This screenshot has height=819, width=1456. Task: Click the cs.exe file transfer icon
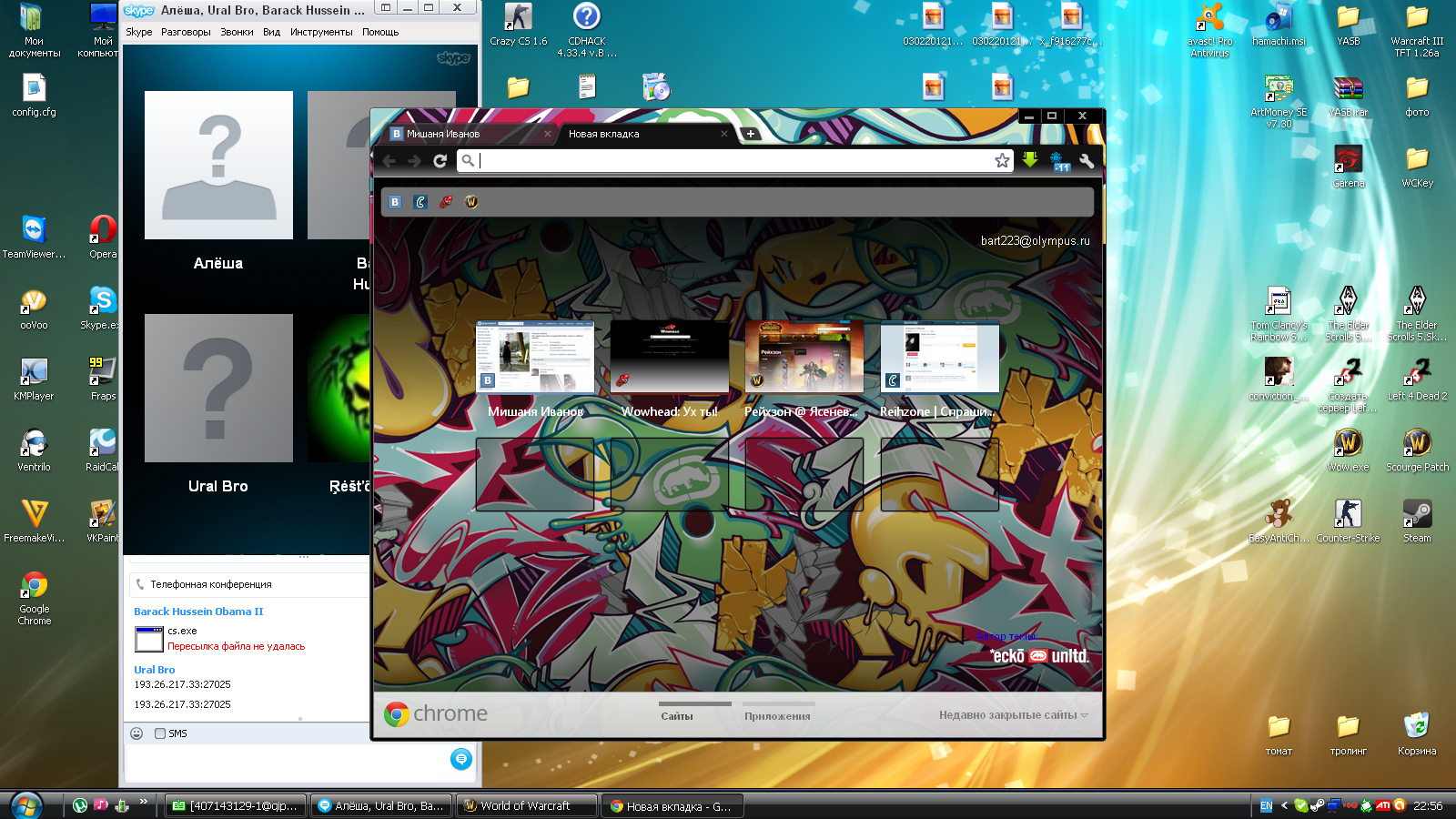[148, 639]
